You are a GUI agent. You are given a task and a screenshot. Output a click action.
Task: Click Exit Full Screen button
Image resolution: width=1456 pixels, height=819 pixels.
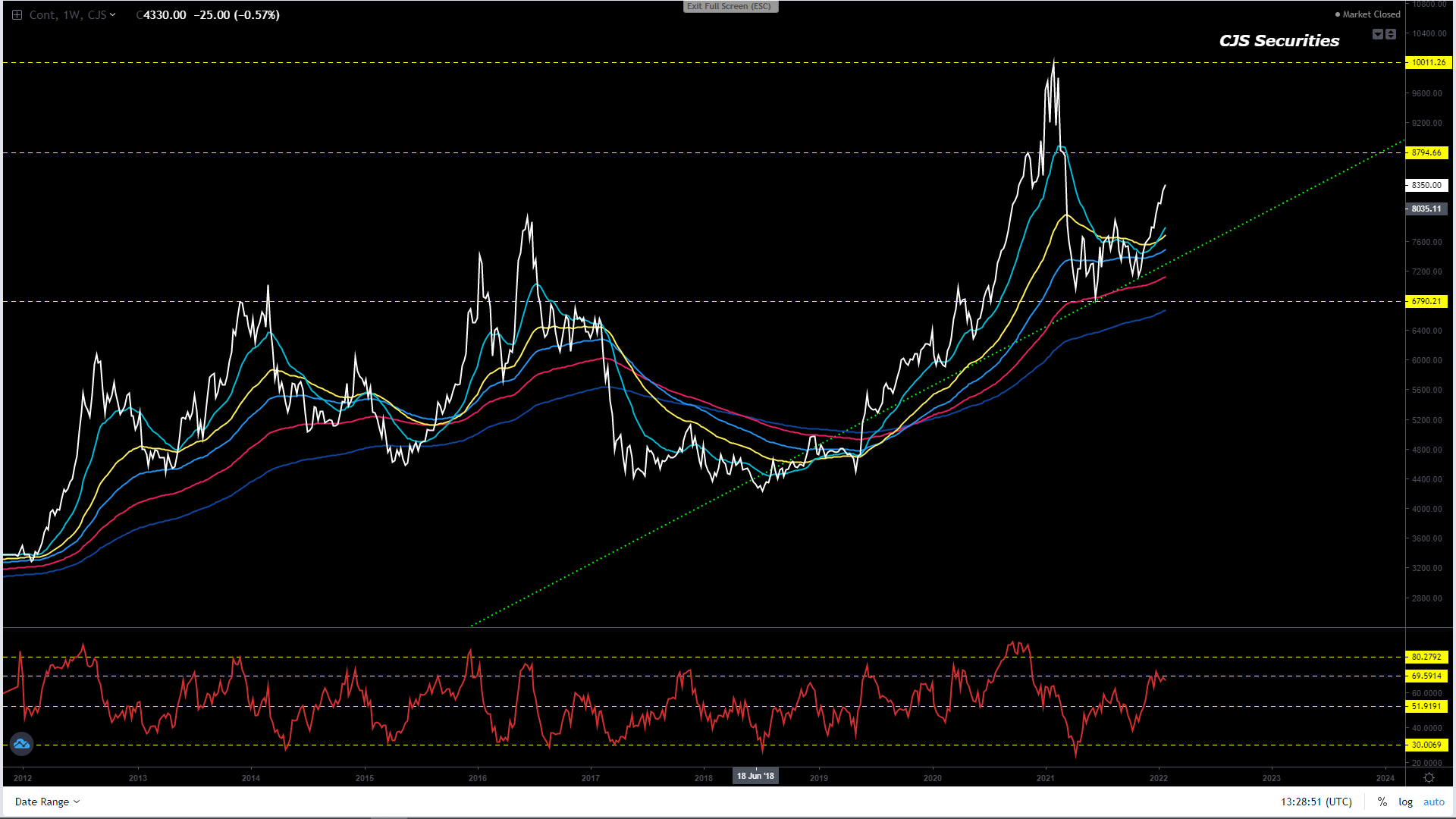click(730, 6)
